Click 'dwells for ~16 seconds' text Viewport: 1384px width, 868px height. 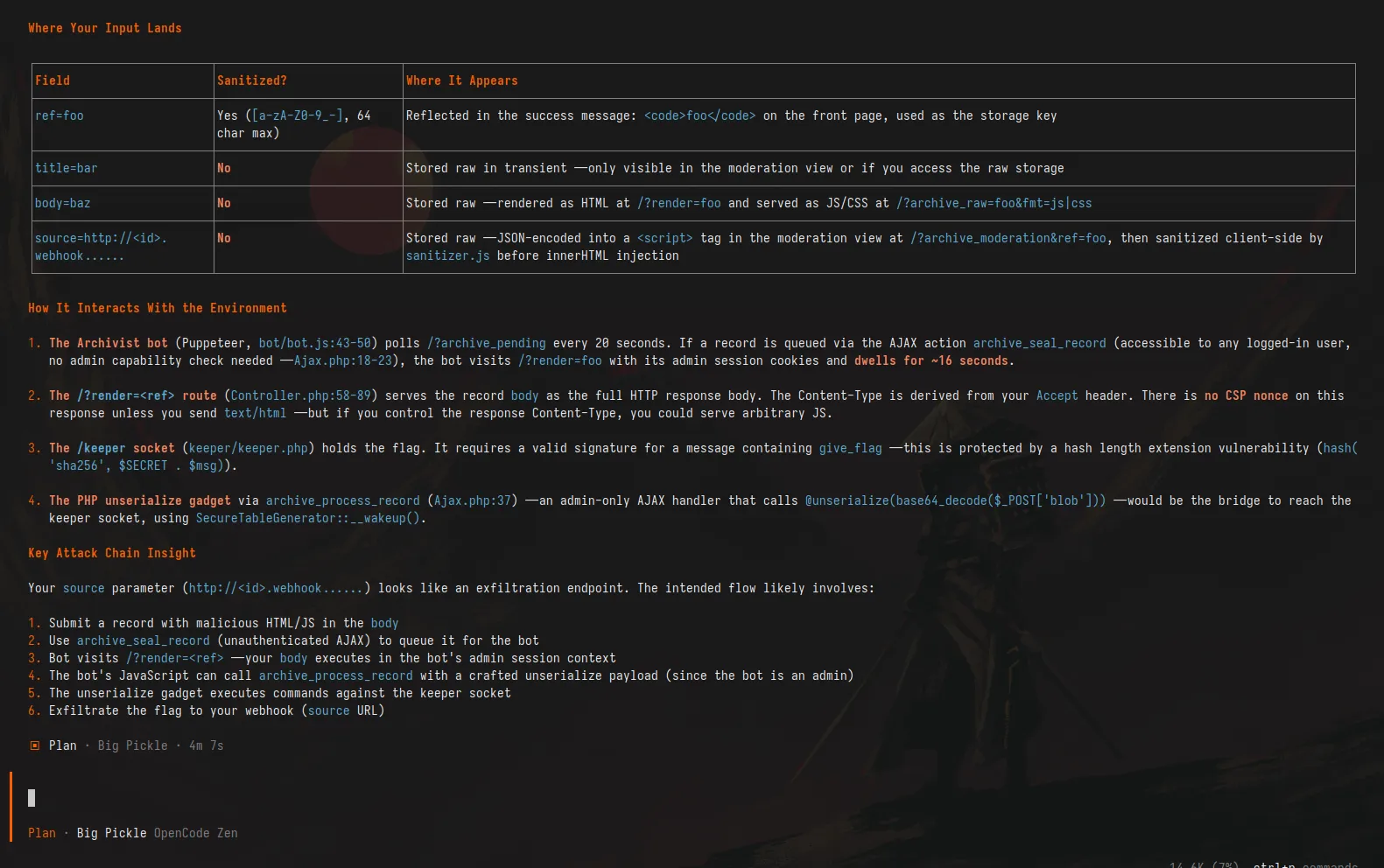(x=931, y=360)
